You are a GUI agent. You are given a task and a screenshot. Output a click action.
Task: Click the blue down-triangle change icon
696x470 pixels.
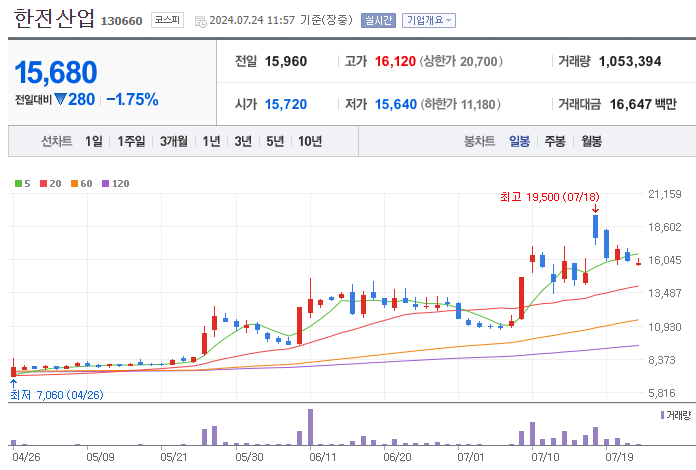click(60, 99)
